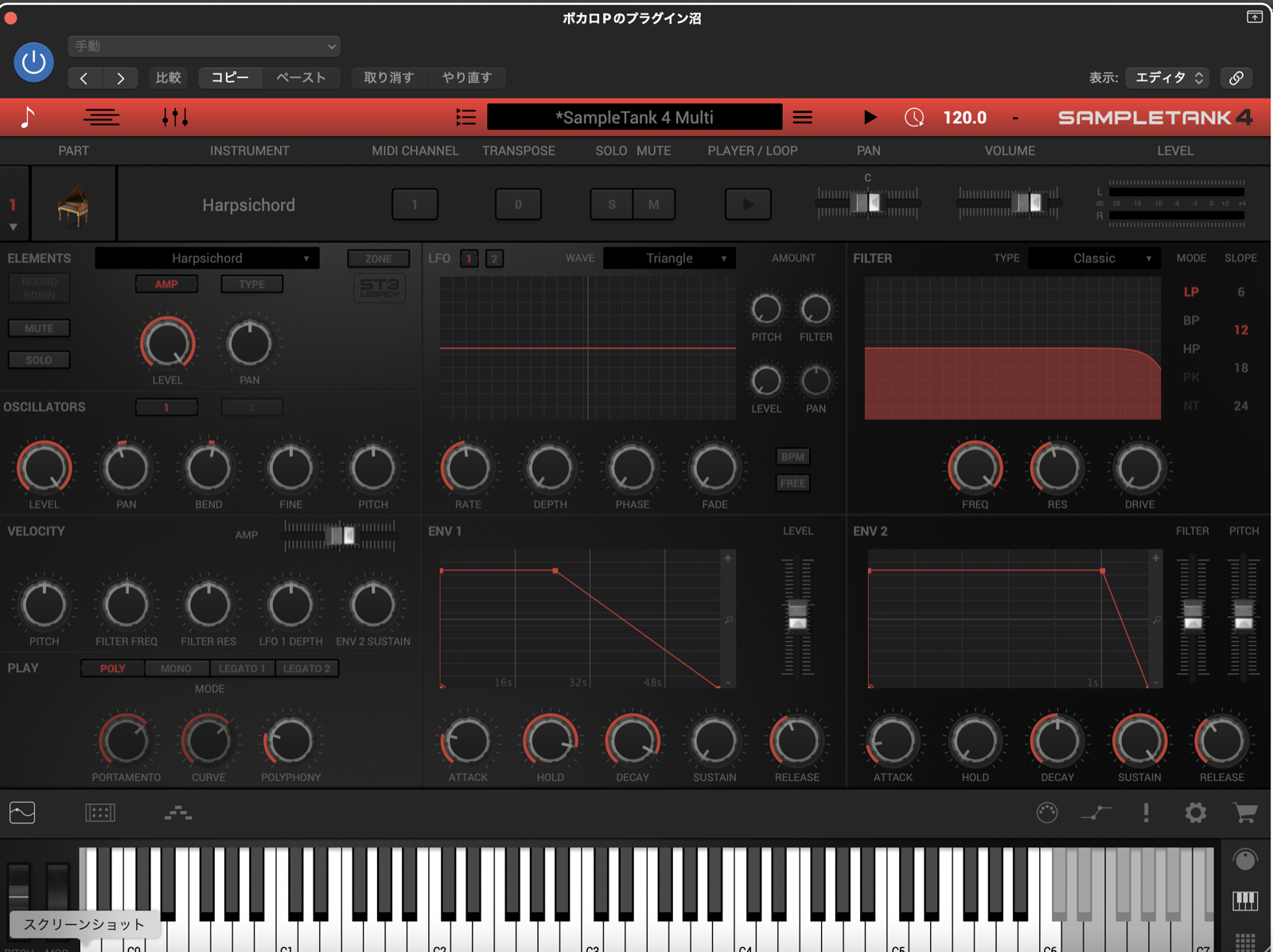Click the ENV 1 Level fader
Viewport: 1273px width, 952px height.
pos(797,616)
